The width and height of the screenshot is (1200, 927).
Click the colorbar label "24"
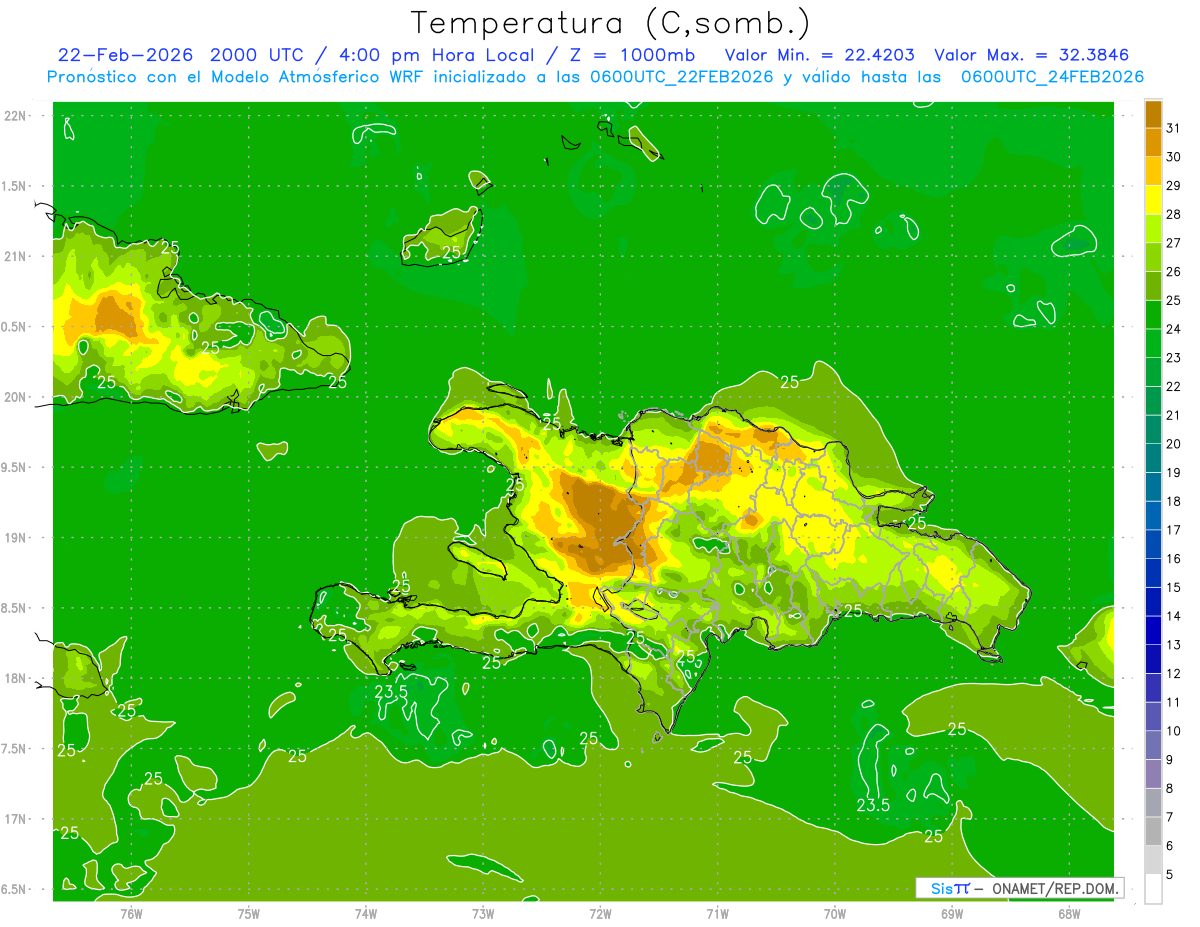pos(1174,329)
